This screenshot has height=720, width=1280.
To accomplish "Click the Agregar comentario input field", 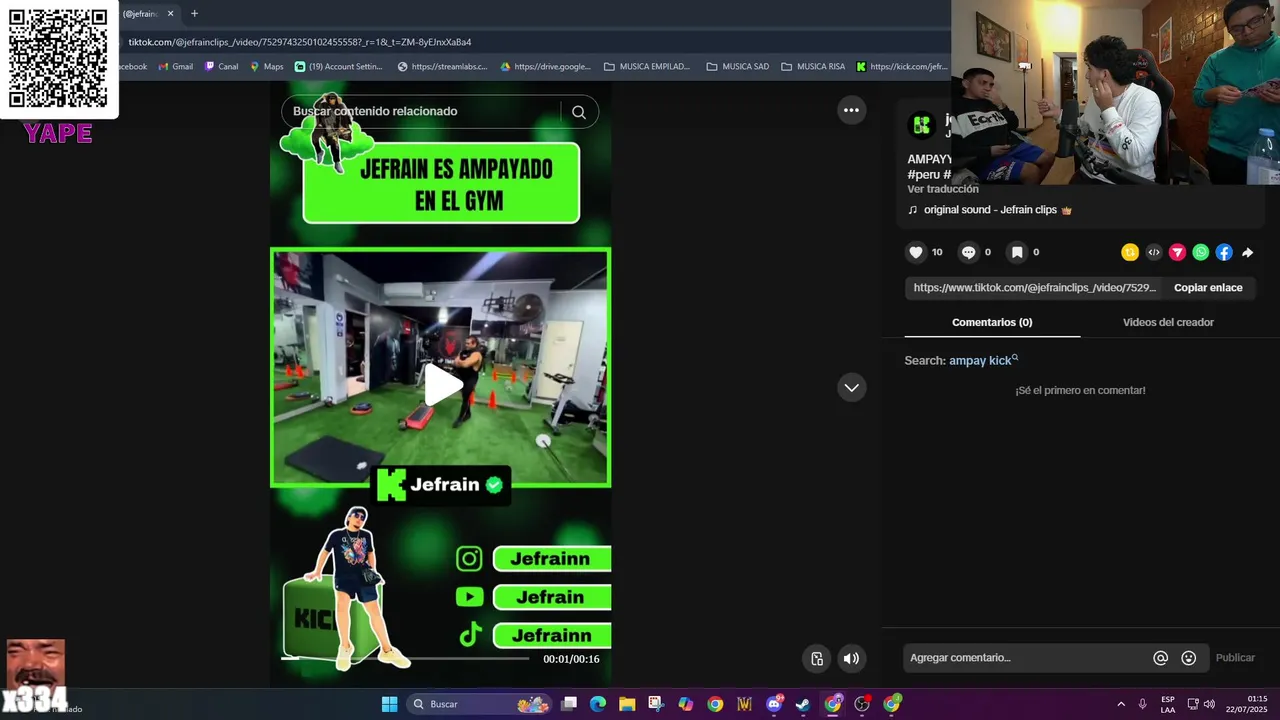I will [x=1026, y=658].
